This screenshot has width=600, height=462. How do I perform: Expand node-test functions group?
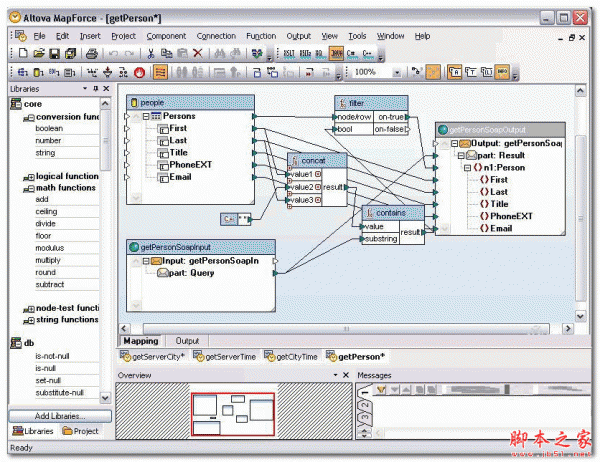click(29, 309)
